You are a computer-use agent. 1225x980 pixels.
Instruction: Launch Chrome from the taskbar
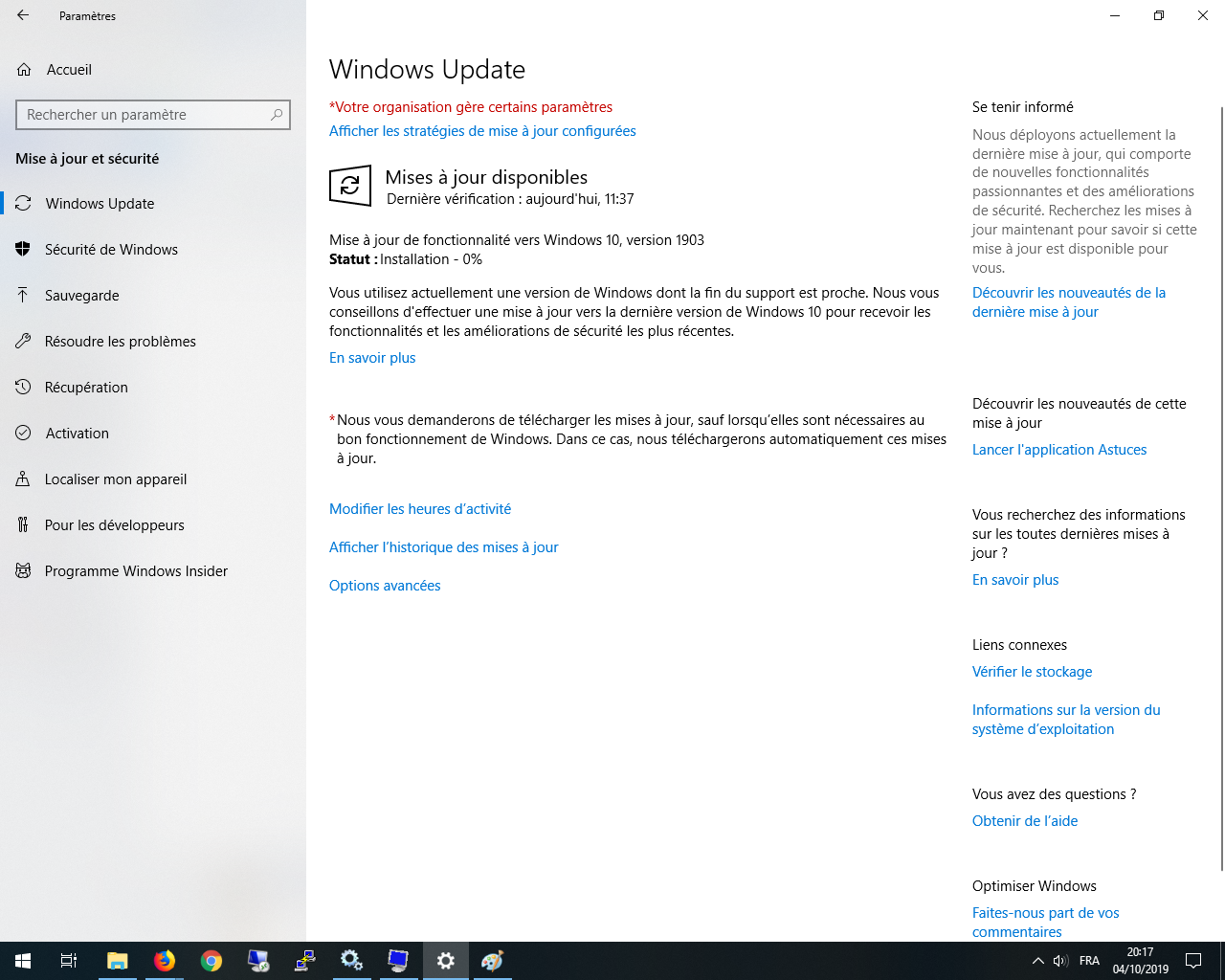point(212,961)
